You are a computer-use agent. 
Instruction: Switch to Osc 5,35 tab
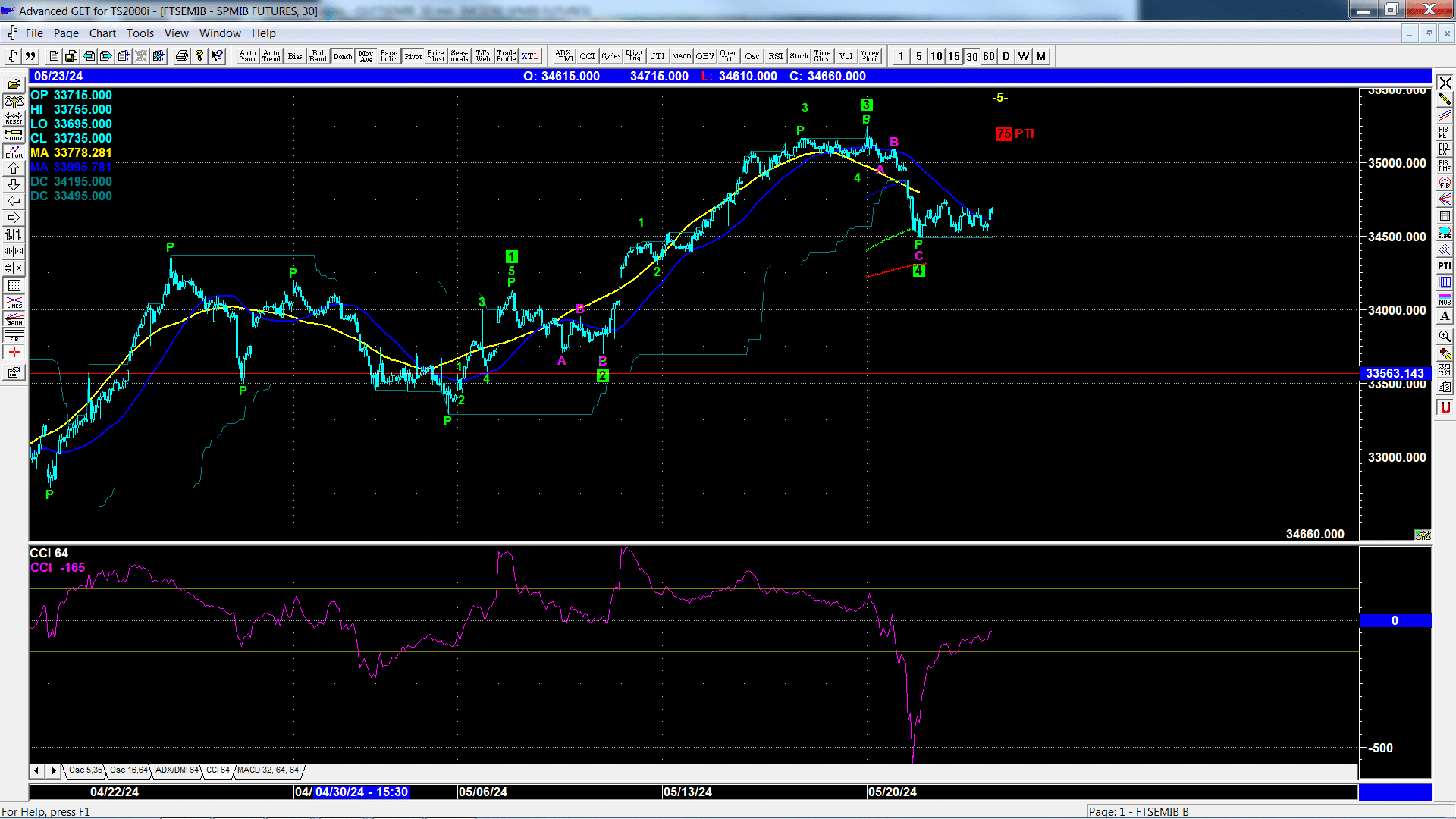pos(85,770)
